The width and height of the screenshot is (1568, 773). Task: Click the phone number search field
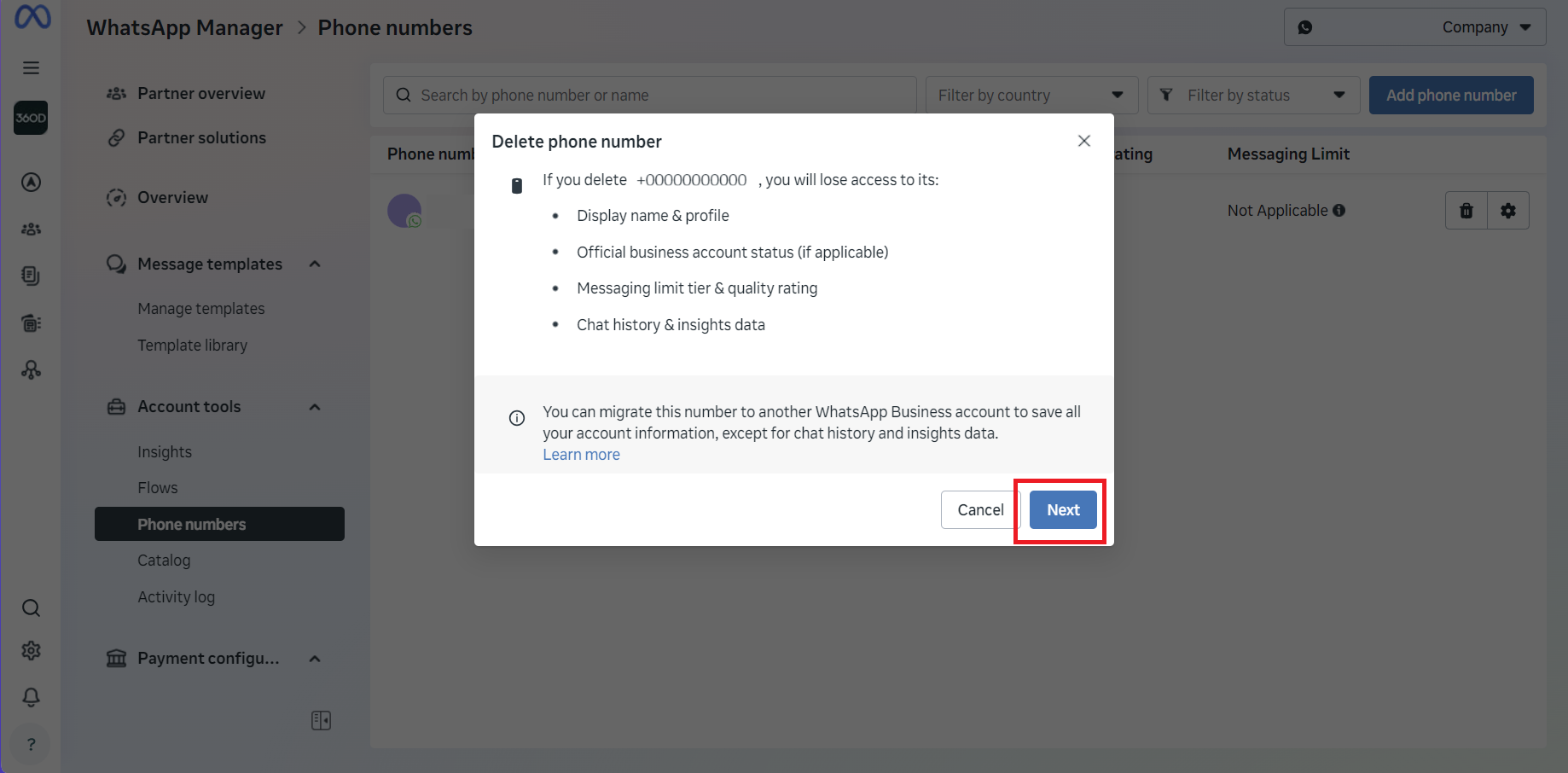(650, 95)
